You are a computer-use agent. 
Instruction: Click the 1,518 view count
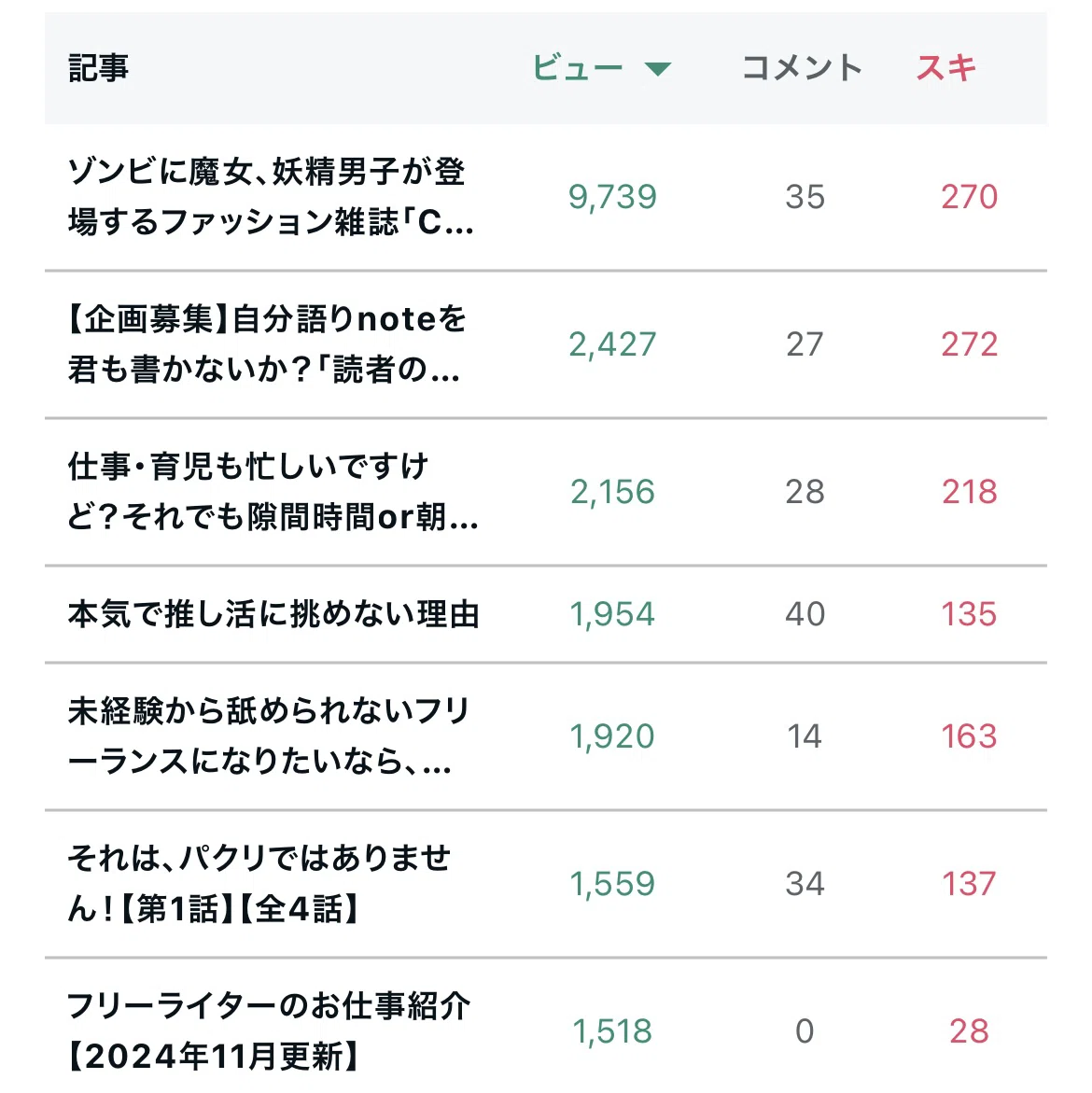coord(612,1031)
